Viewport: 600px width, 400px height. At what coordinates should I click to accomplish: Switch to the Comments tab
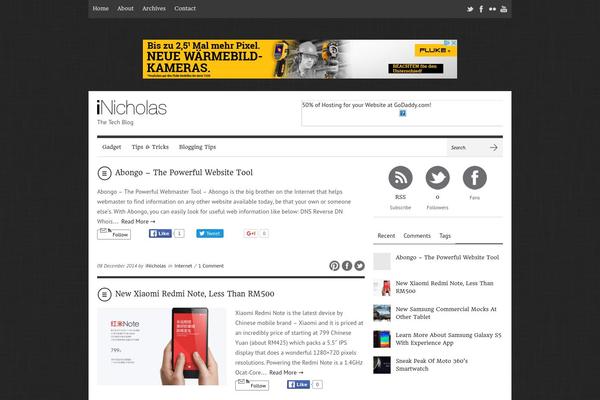417,236
